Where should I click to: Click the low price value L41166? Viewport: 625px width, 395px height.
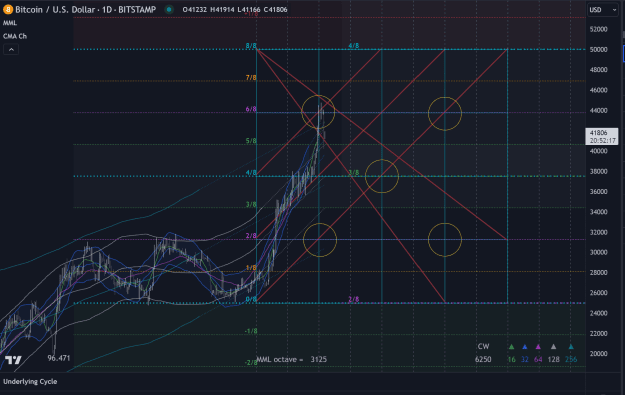coord(249,10)
